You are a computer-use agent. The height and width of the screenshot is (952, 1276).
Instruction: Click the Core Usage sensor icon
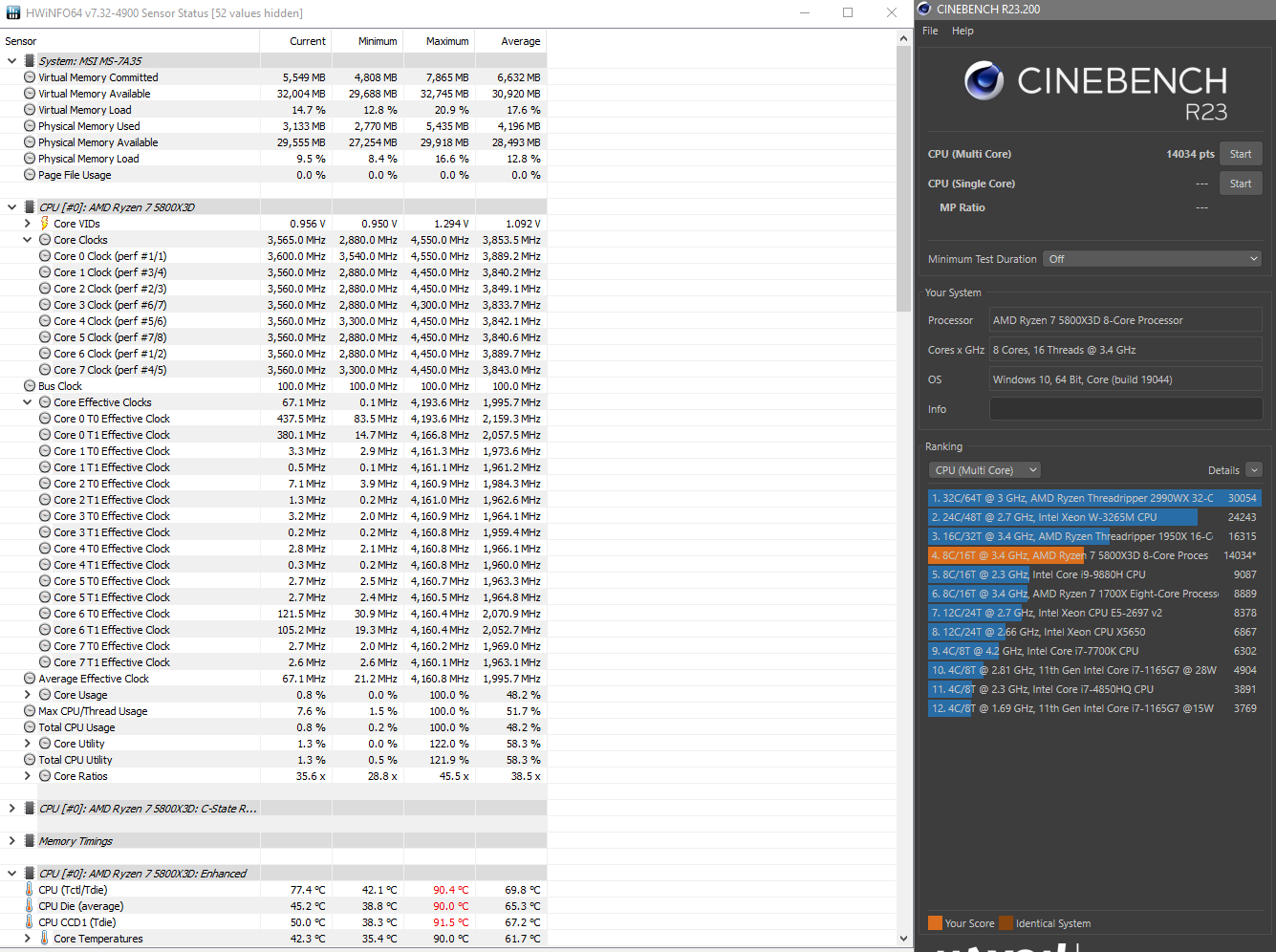pos(45,695)
